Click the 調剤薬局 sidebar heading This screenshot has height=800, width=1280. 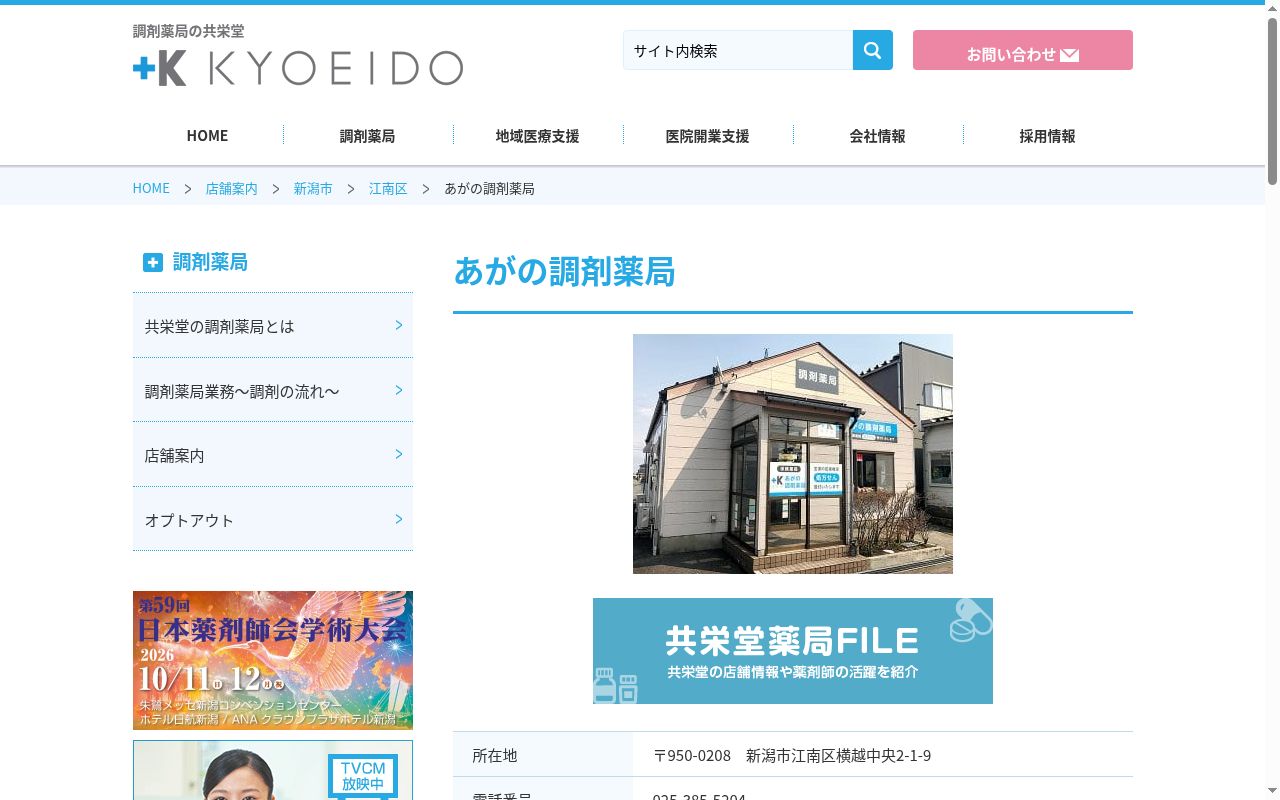(210, 262)
